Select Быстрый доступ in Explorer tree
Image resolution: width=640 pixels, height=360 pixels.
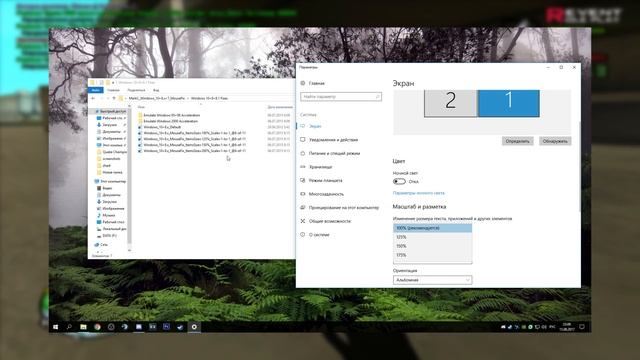[x=110, y=111]
